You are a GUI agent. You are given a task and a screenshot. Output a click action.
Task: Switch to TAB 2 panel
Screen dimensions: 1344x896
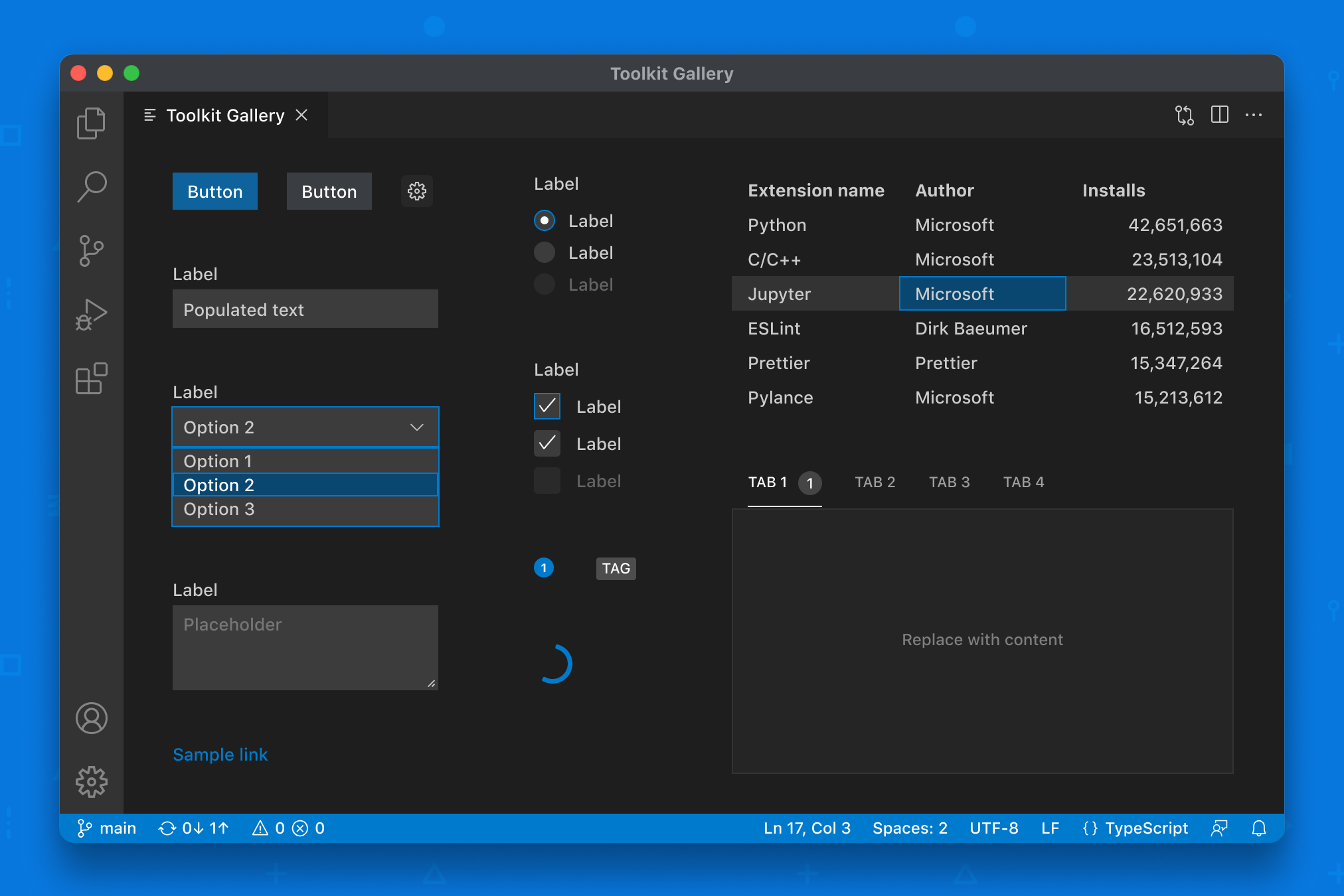click(x=872, y=482)
